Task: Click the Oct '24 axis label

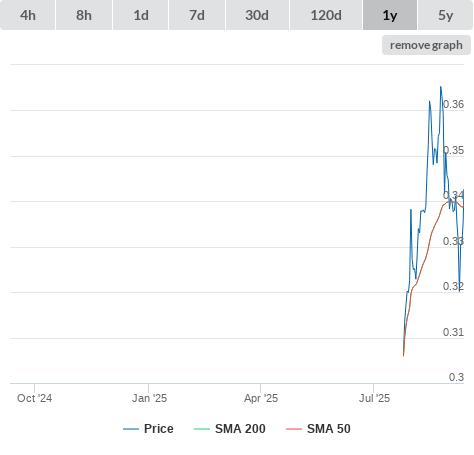Action: click(x=35, y=398)
